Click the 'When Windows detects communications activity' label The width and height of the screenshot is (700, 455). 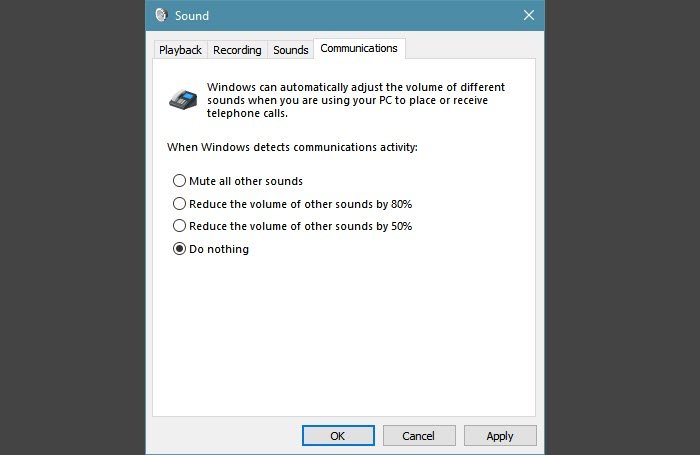click(x=292, y=147)
